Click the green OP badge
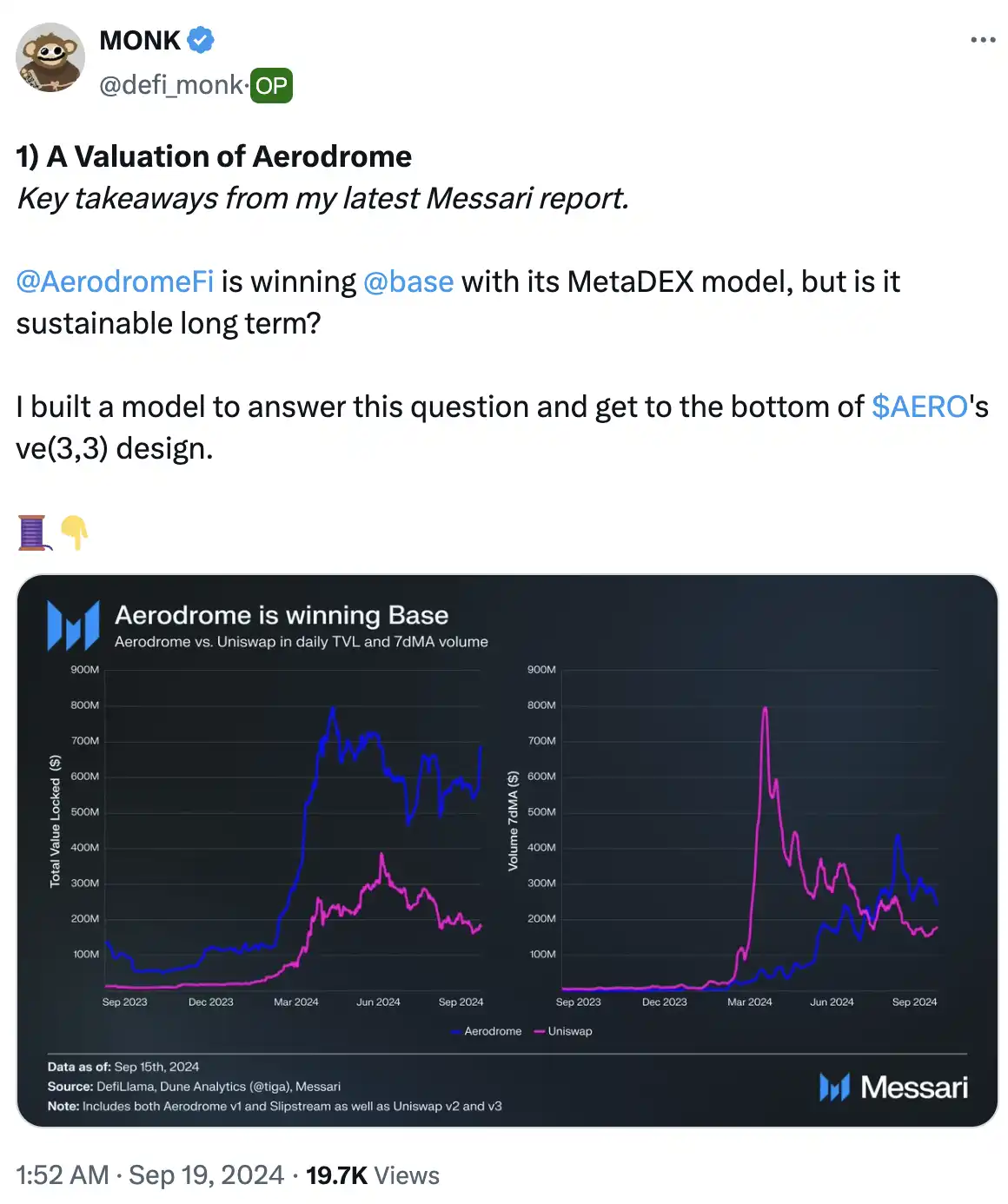 [271, 86]
